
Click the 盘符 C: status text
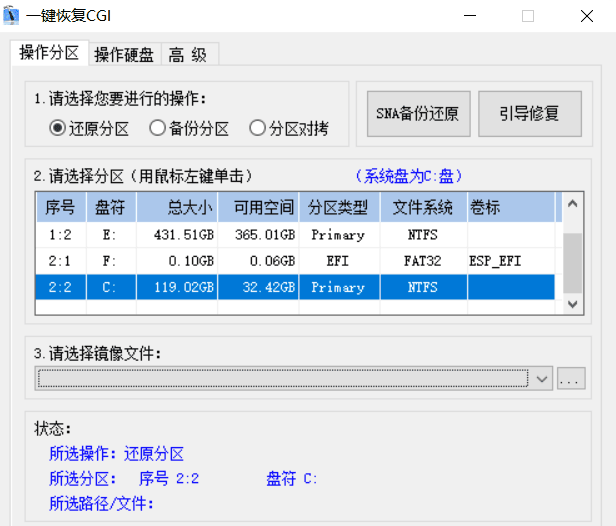292,479
